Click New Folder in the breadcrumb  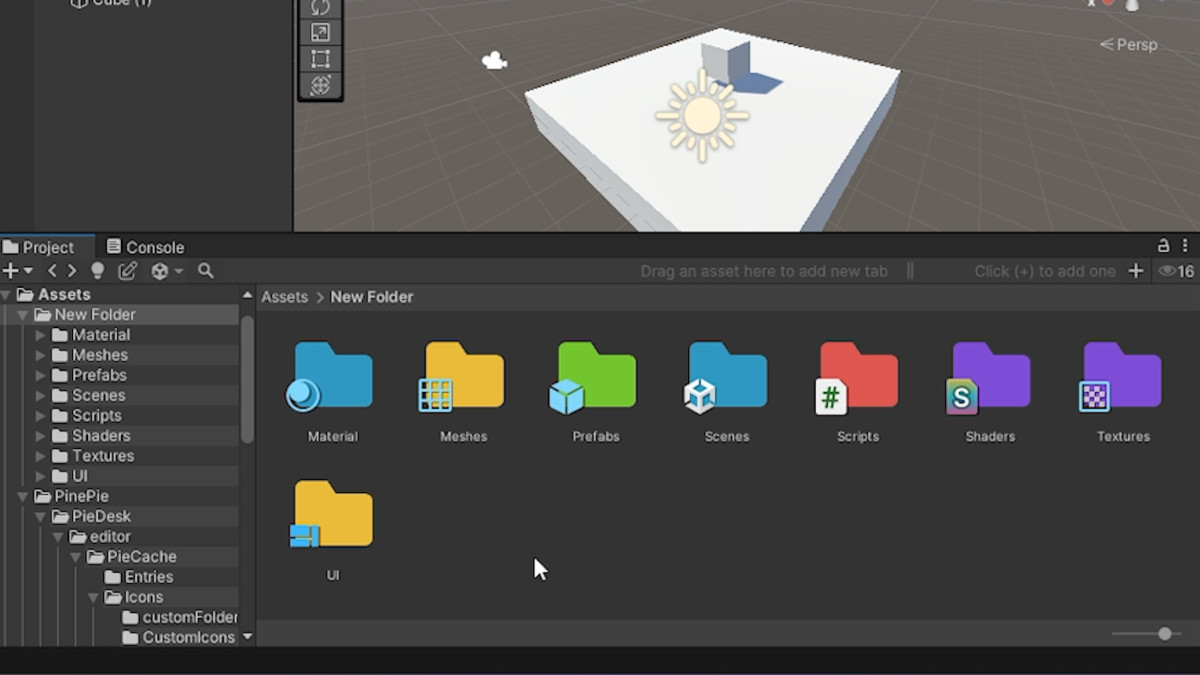tap(372, 297)
